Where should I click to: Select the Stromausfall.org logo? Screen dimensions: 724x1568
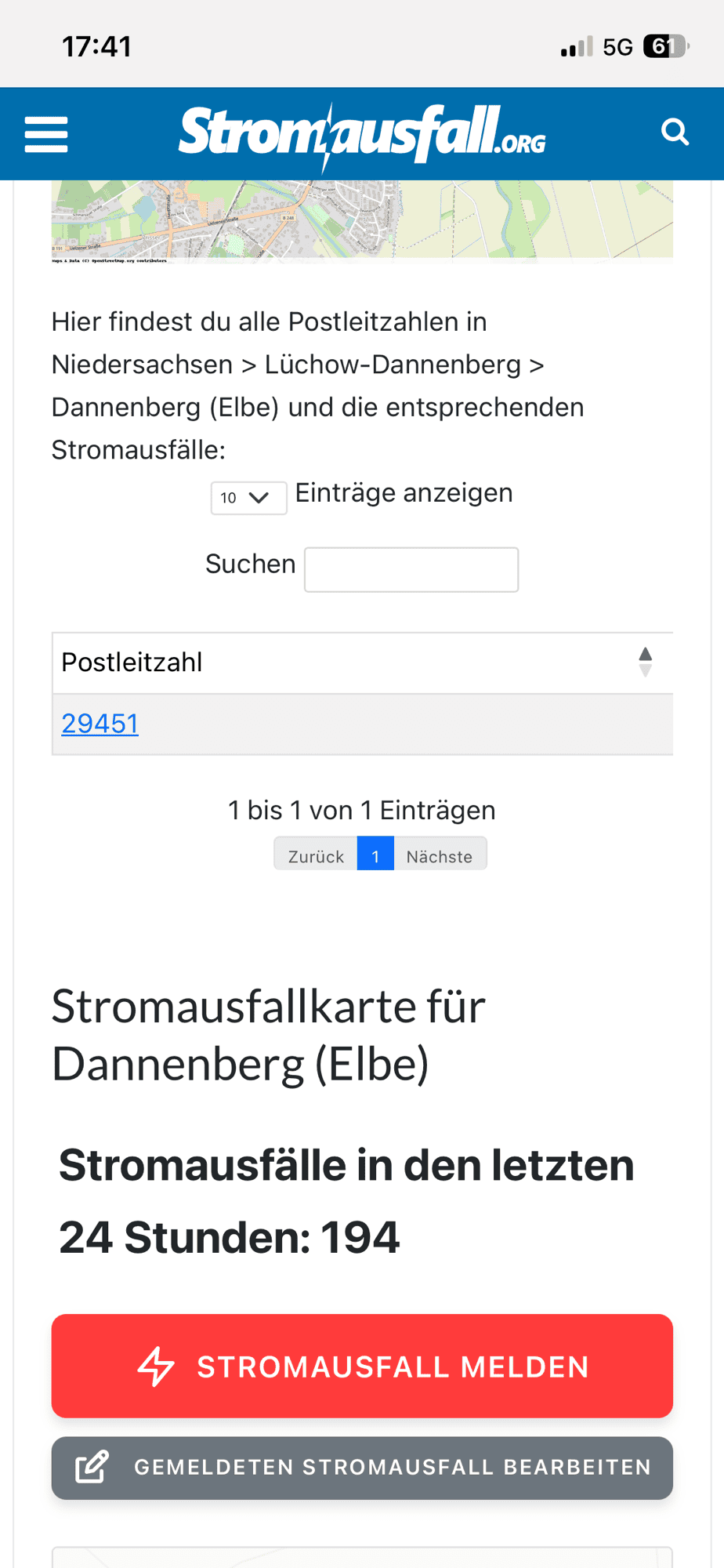(362, 131)
